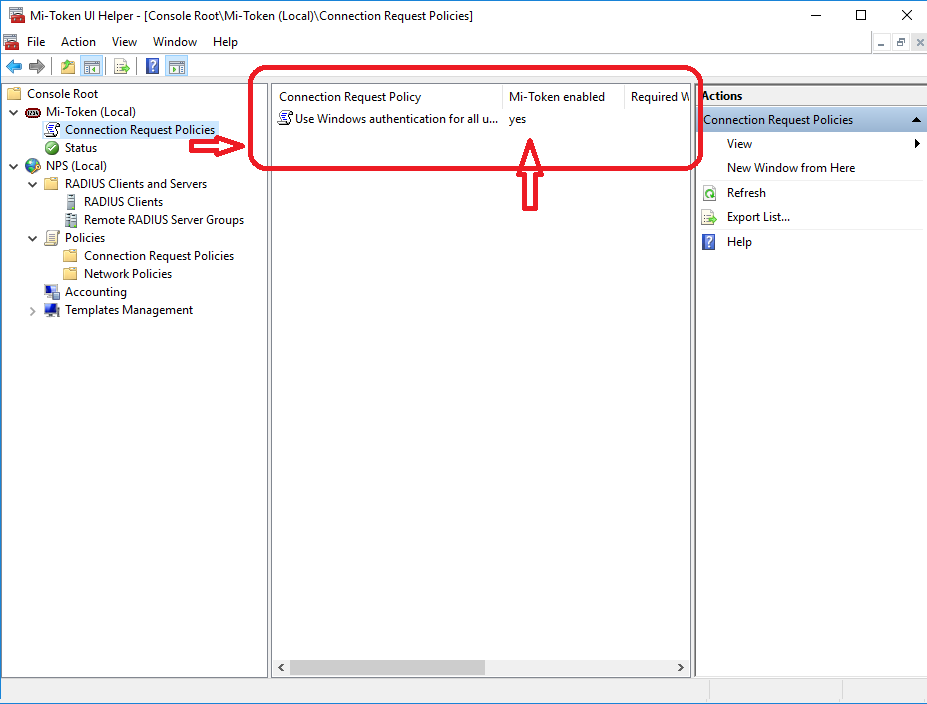Viewport: 927px width, 704px height.
Task: Collapse RADIUS Clients and Servers node
Action: (33, 184)
